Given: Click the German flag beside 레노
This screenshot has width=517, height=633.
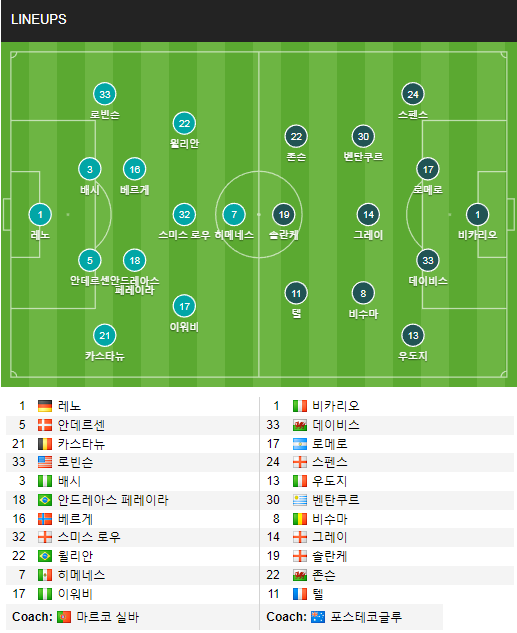Looking at the screenshot, I should (x=45, y=406).
